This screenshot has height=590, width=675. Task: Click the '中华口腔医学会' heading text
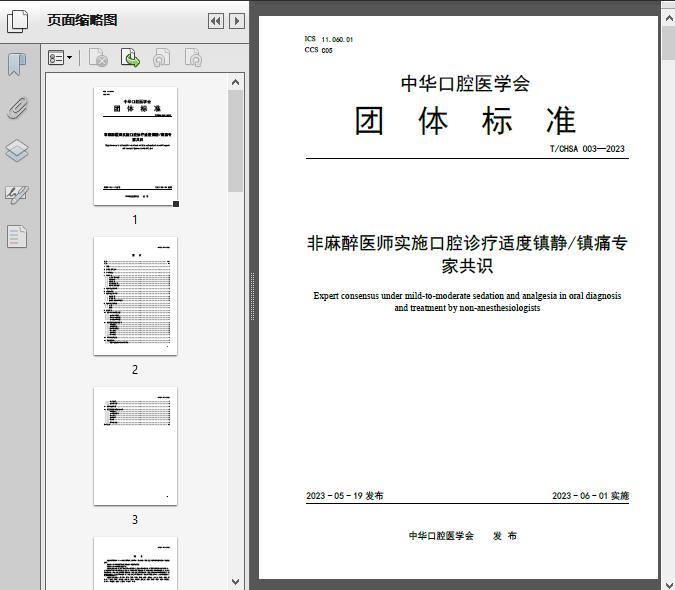point(465,83)
